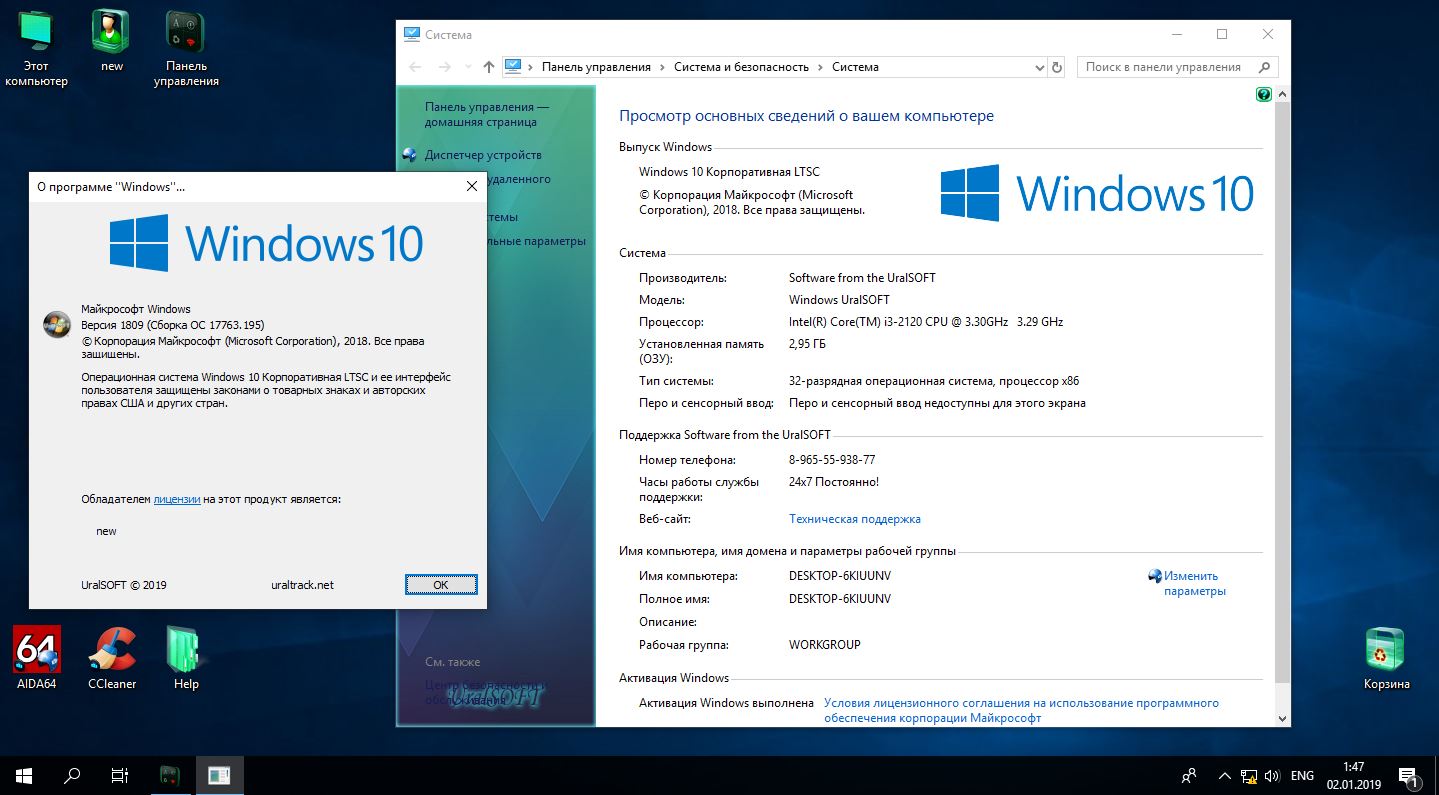Image resolution: width=1439 pixels, height=795 pixels.
Task: Select the phone number 8-965-55-938-77
Action: coord(832,460)
